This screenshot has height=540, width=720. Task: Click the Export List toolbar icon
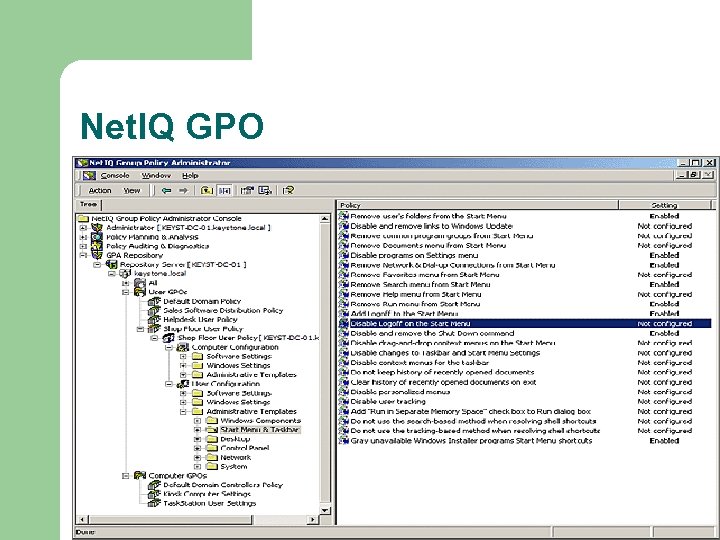pos(265,191)
